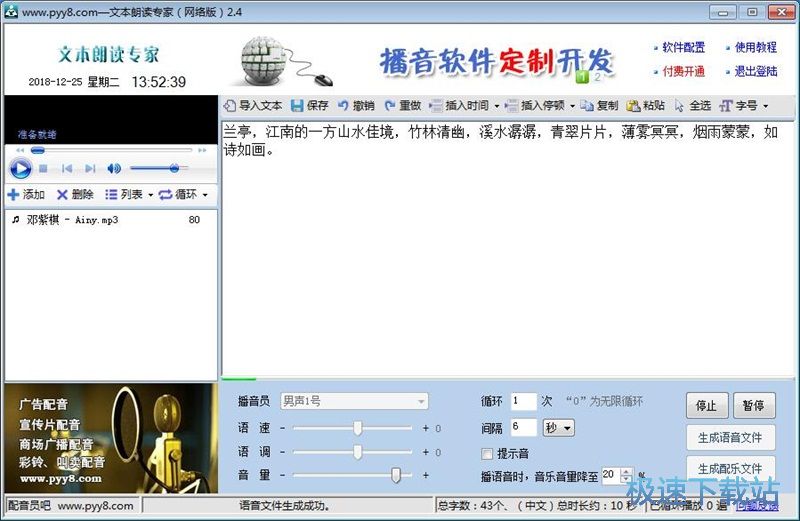Click the app icon in title bar
The image size is (800, 521).
11,11
